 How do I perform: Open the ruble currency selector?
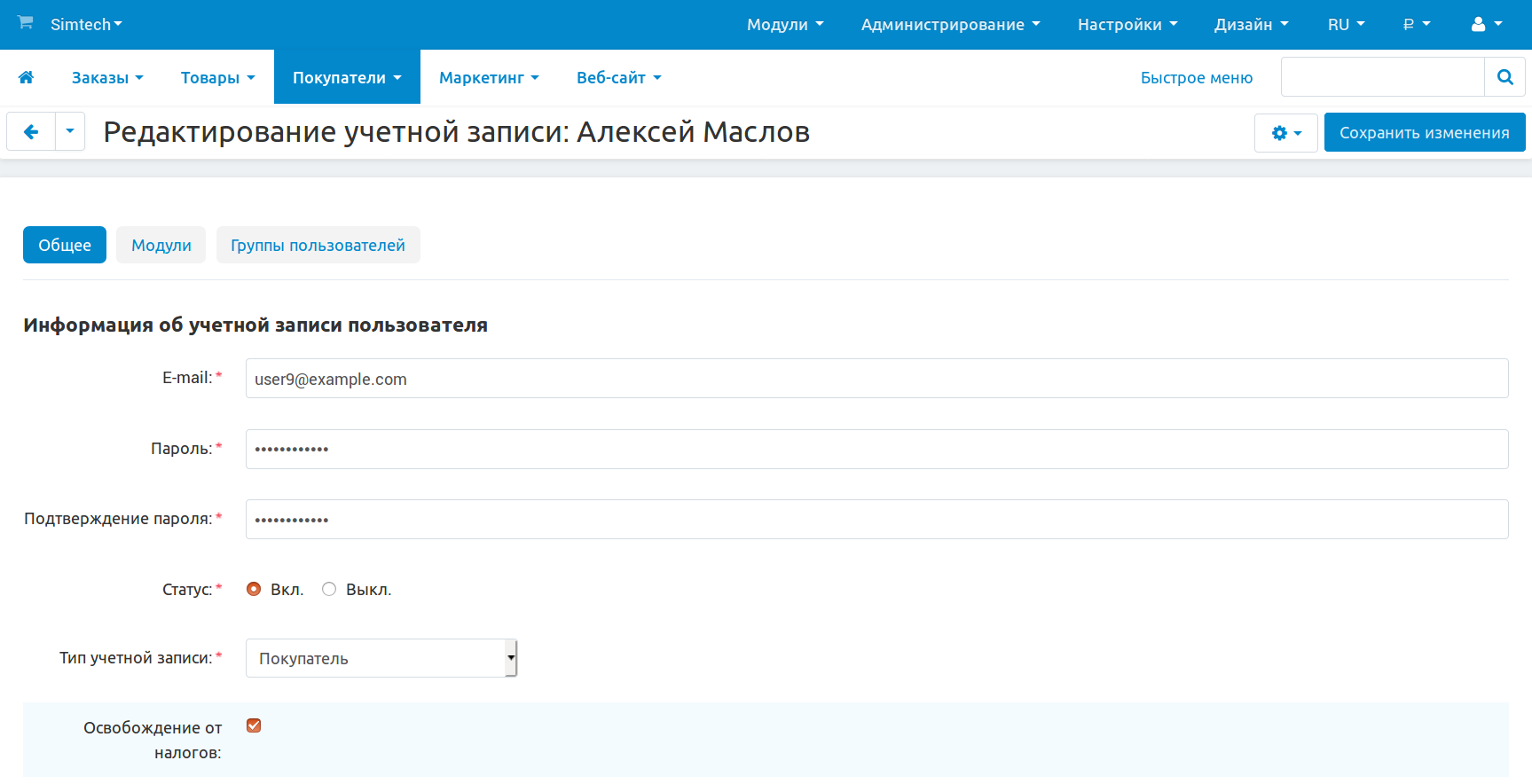1416,25
